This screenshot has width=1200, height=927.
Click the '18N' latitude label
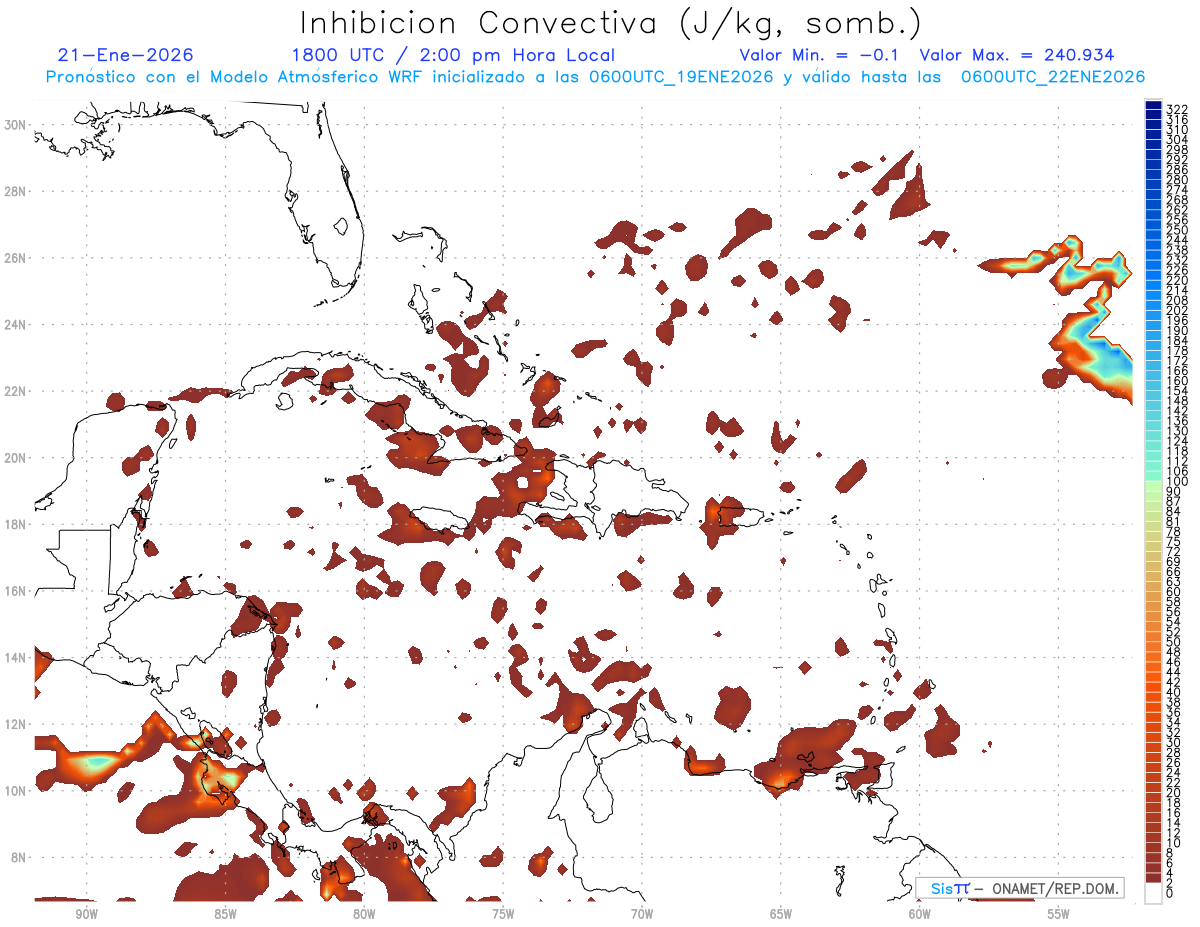(x=16, y=524)
